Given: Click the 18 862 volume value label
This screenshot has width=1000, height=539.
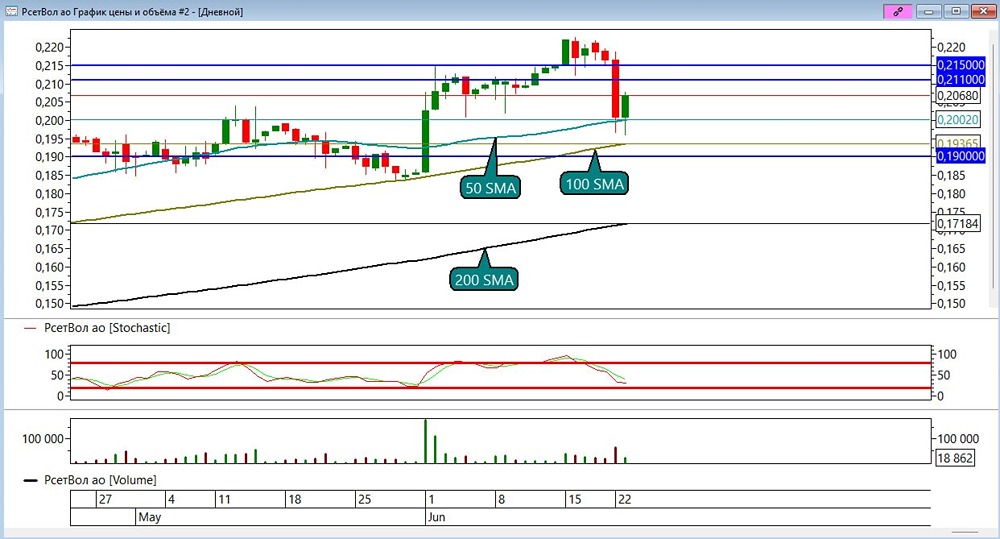Looking at the screenshot, I should pyautogui.click(x=955, y=457).
